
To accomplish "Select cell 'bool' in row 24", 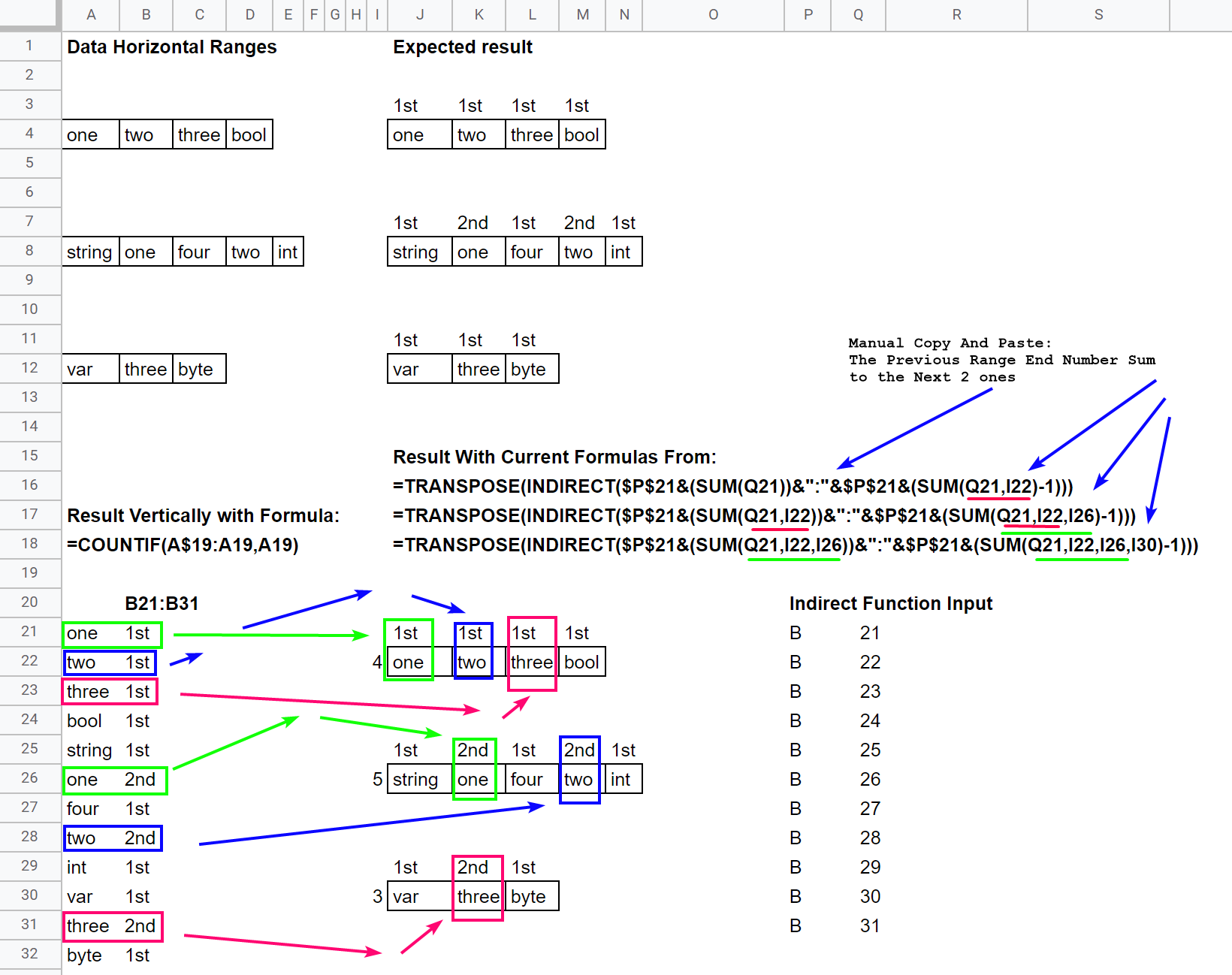I will coord(91,721).
